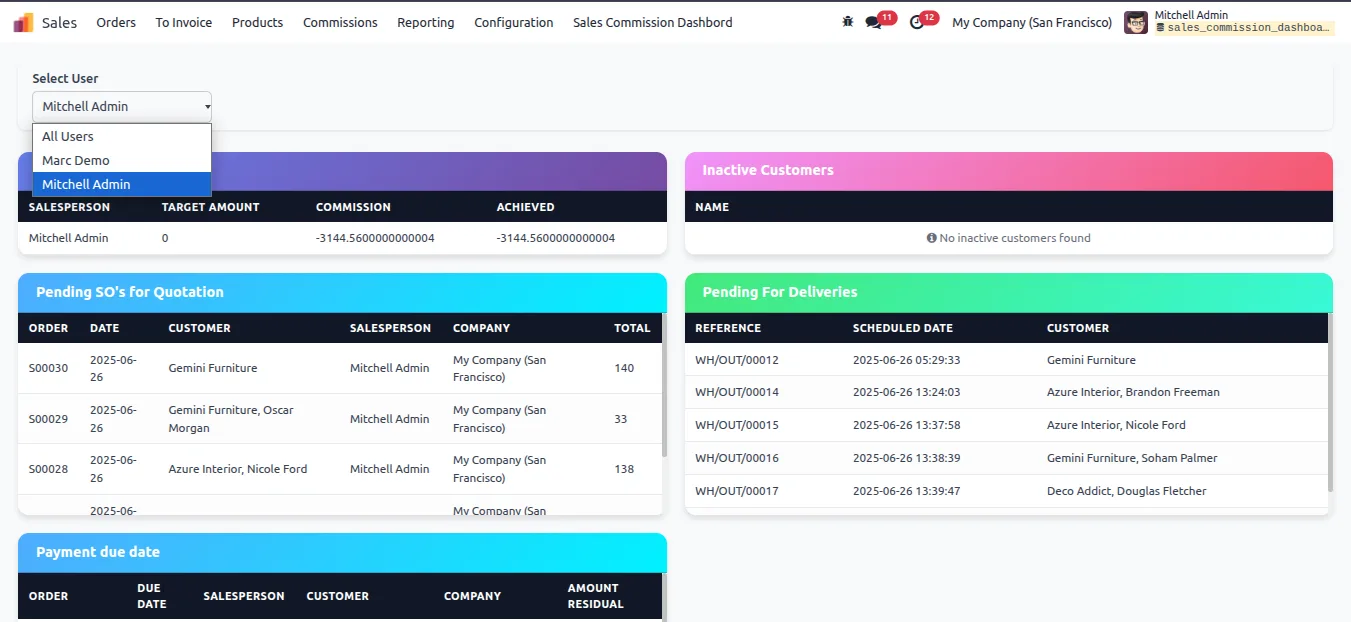Click scheduled date 2025-06-26 05:29:33
Screen dimensions: 1351x622
click(x=906, y=360)
